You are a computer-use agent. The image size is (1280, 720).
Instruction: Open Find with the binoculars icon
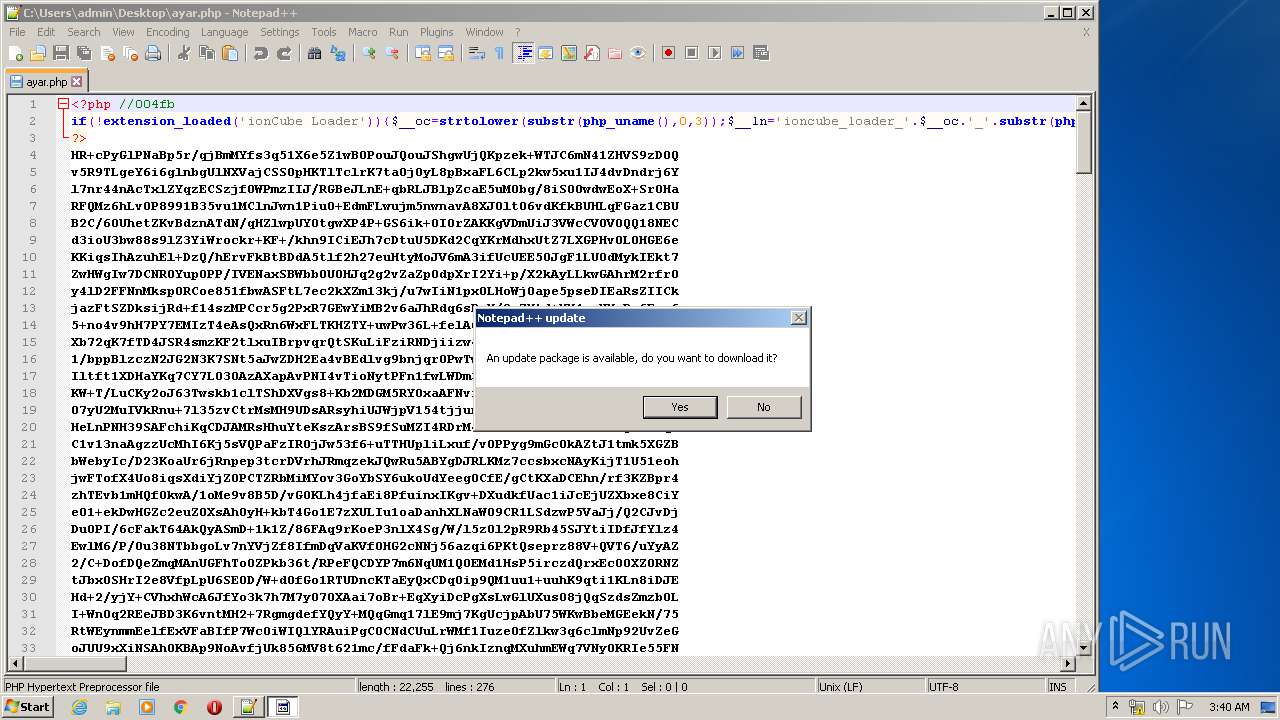pos(314,53)
